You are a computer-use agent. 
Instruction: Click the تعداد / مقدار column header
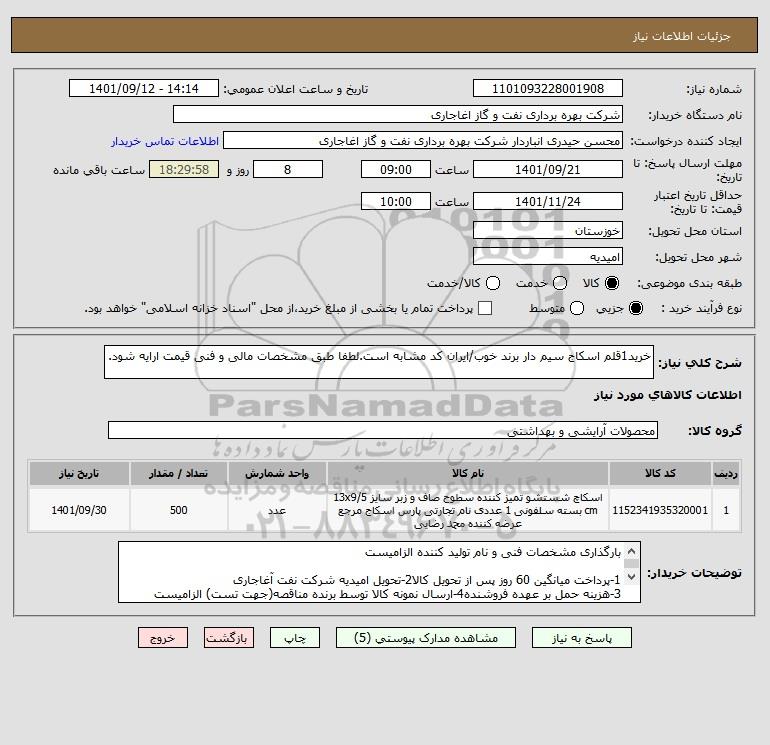pyautogui.click(x=179, y=473)
